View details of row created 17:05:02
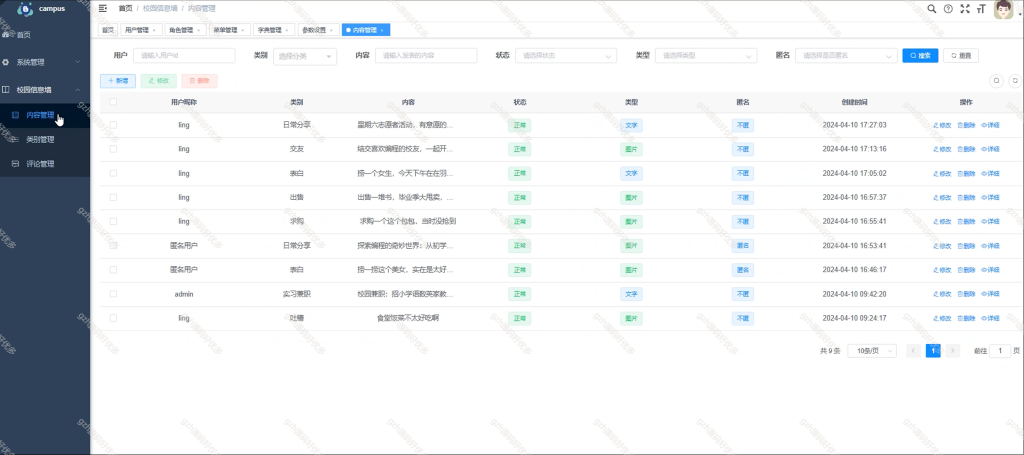This screenshot has height=455, width=1024. (x=991, y=174)
